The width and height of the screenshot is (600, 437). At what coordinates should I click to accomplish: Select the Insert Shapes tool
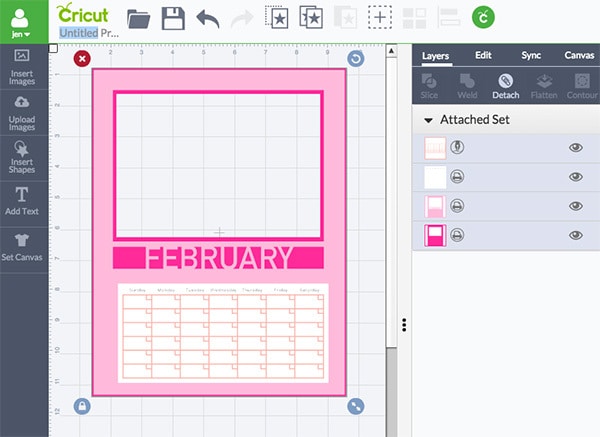tap(22, 158)
